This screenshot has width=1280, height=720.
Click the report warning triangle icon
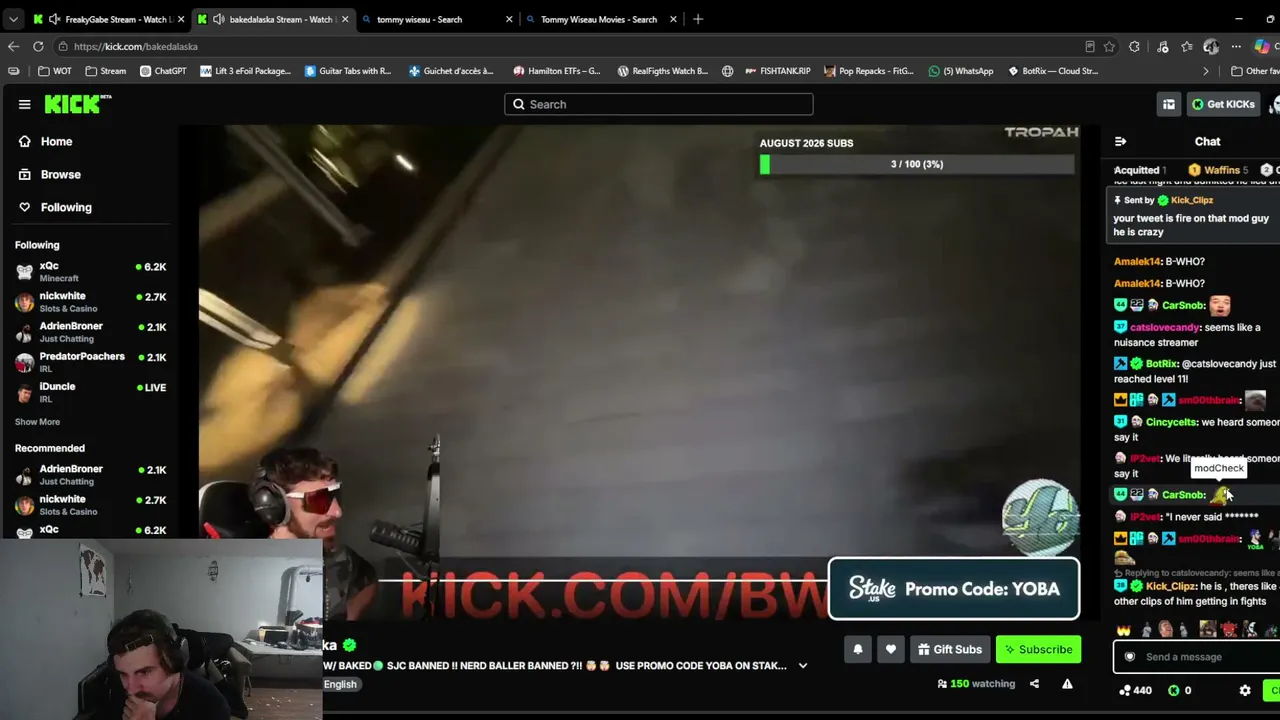[x=1067, y=684]
